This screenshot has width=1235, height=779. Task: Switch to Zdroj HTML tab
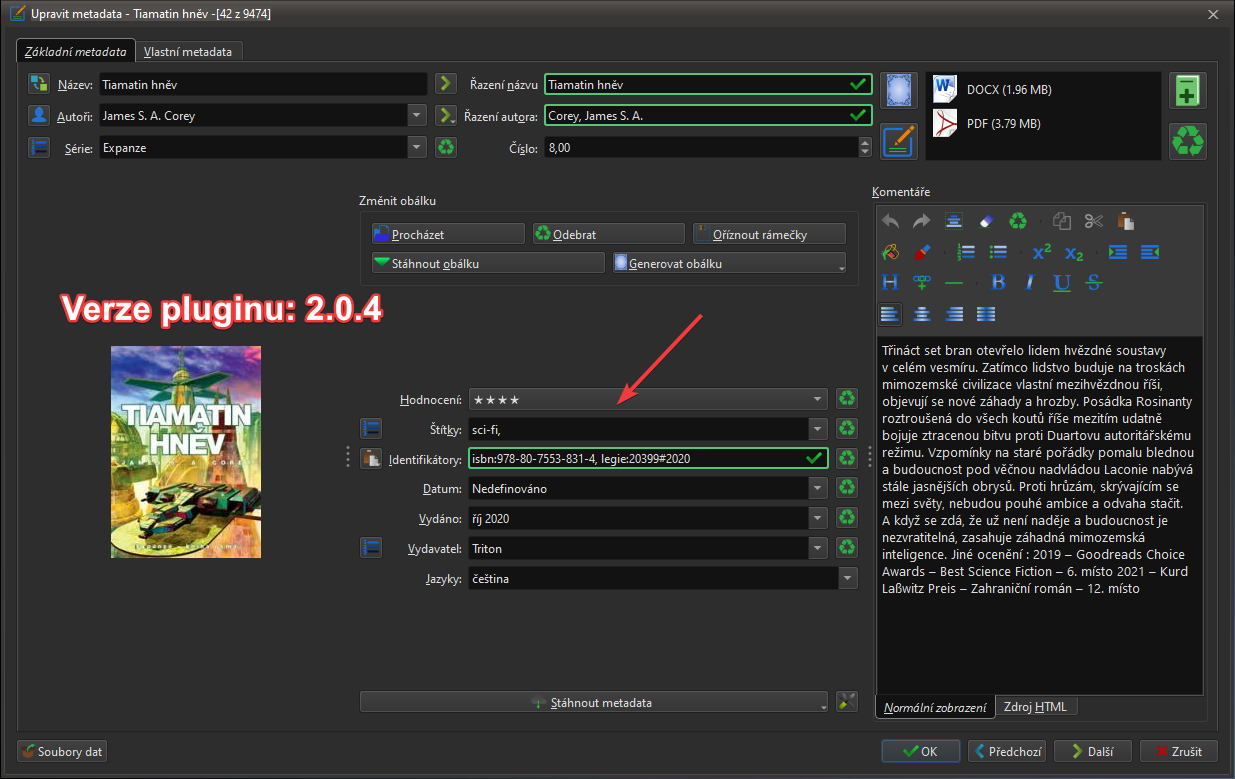point(1034,706)
